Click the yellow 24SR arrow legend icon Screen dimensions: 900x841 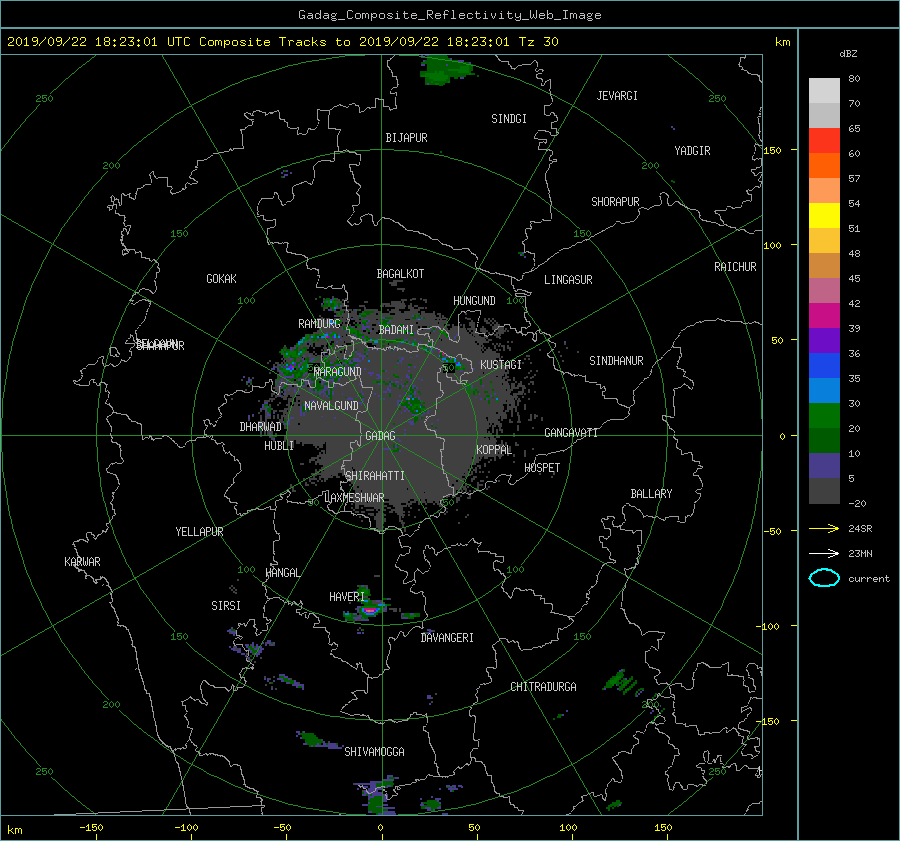(x=824, y=528)
